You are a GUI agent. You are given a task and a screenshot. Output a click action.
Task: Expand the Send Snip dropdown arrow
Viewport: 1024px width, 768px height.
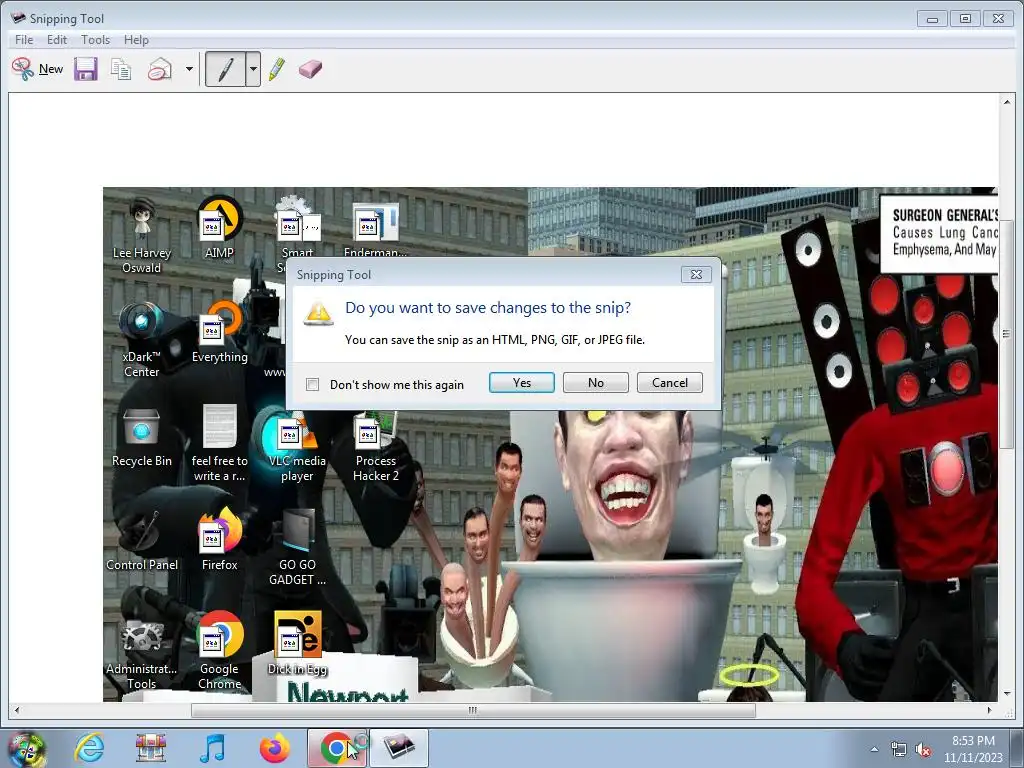tap(189, 69)
